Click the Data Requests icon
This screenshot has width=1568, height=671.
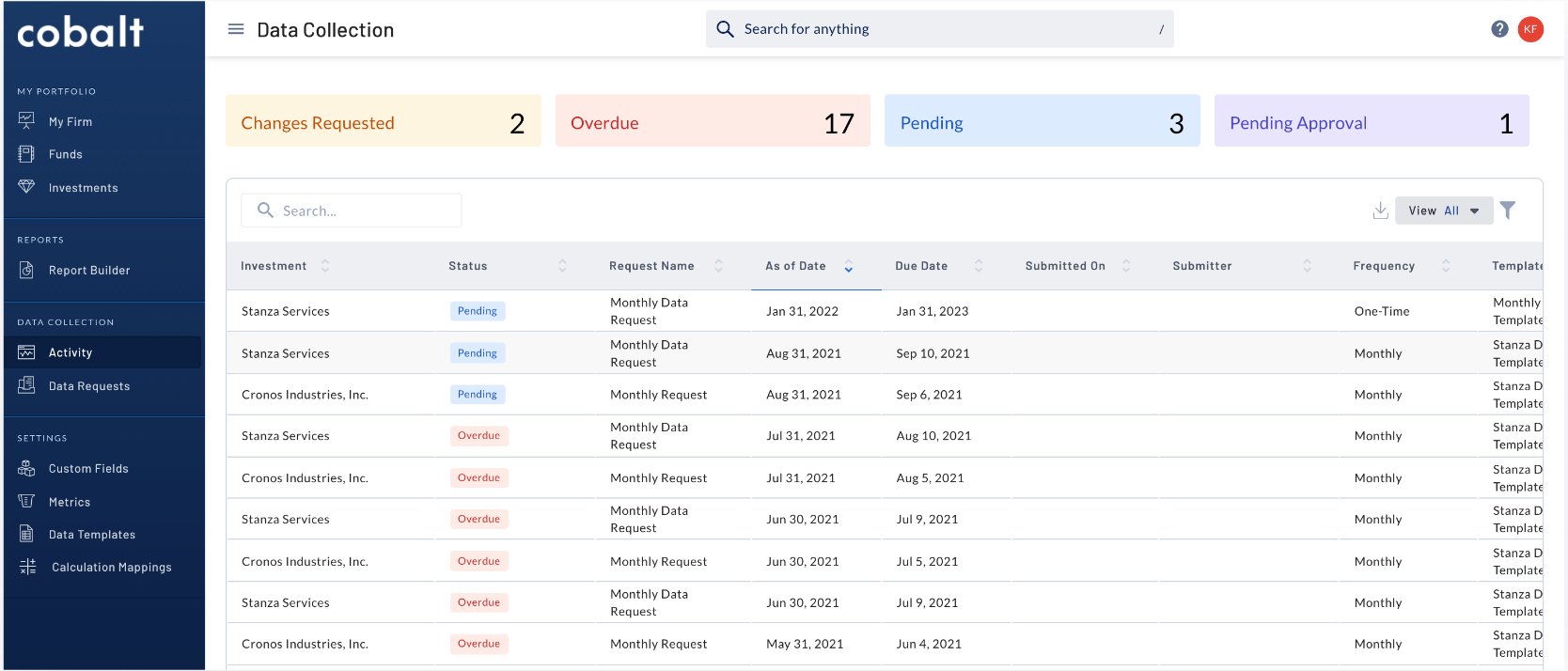26,385
